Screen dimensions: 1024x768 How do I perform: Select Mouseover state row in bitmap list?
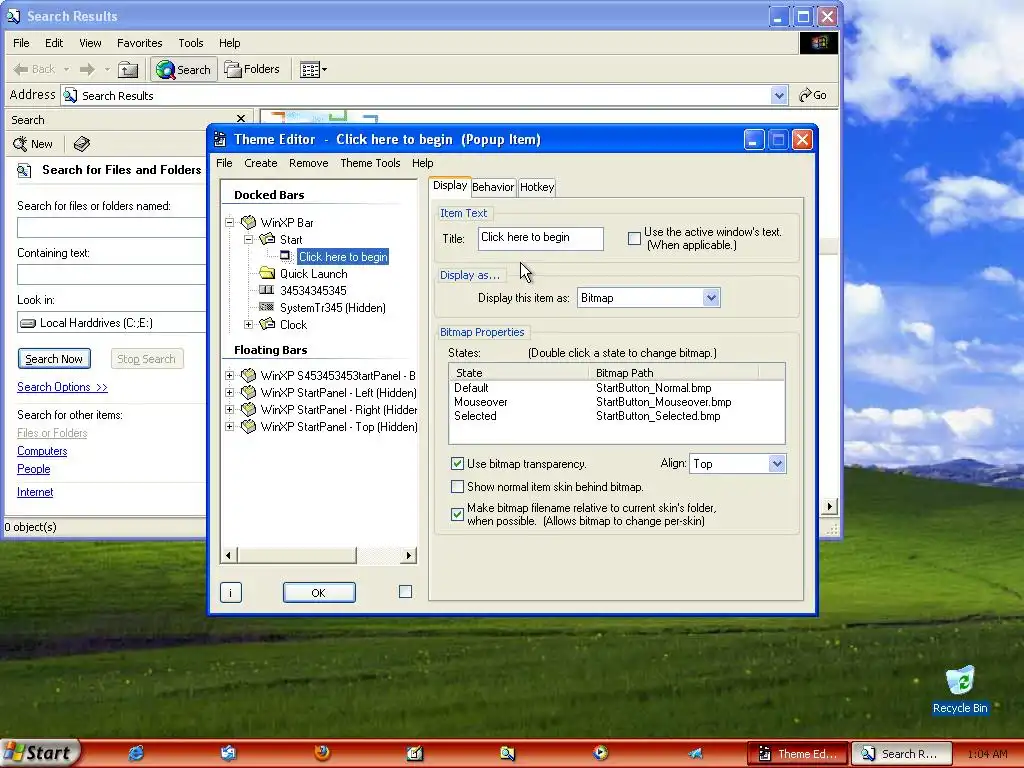(x=616, y=402)
